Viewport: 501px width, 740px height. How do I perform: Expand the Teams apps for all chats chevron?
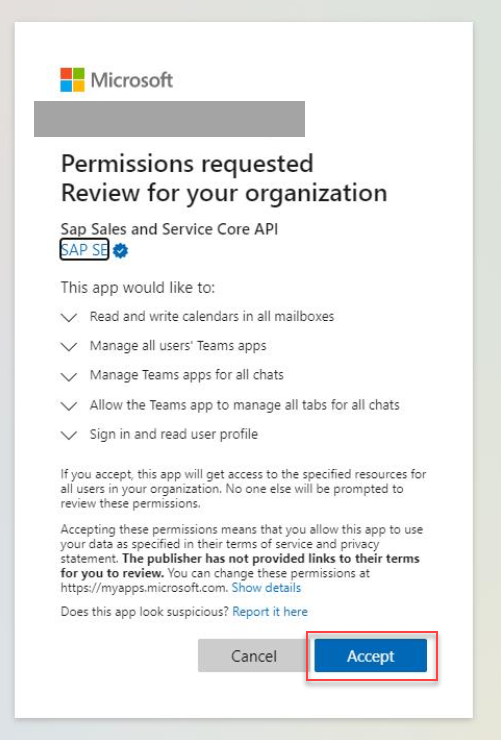coord(69,376)
